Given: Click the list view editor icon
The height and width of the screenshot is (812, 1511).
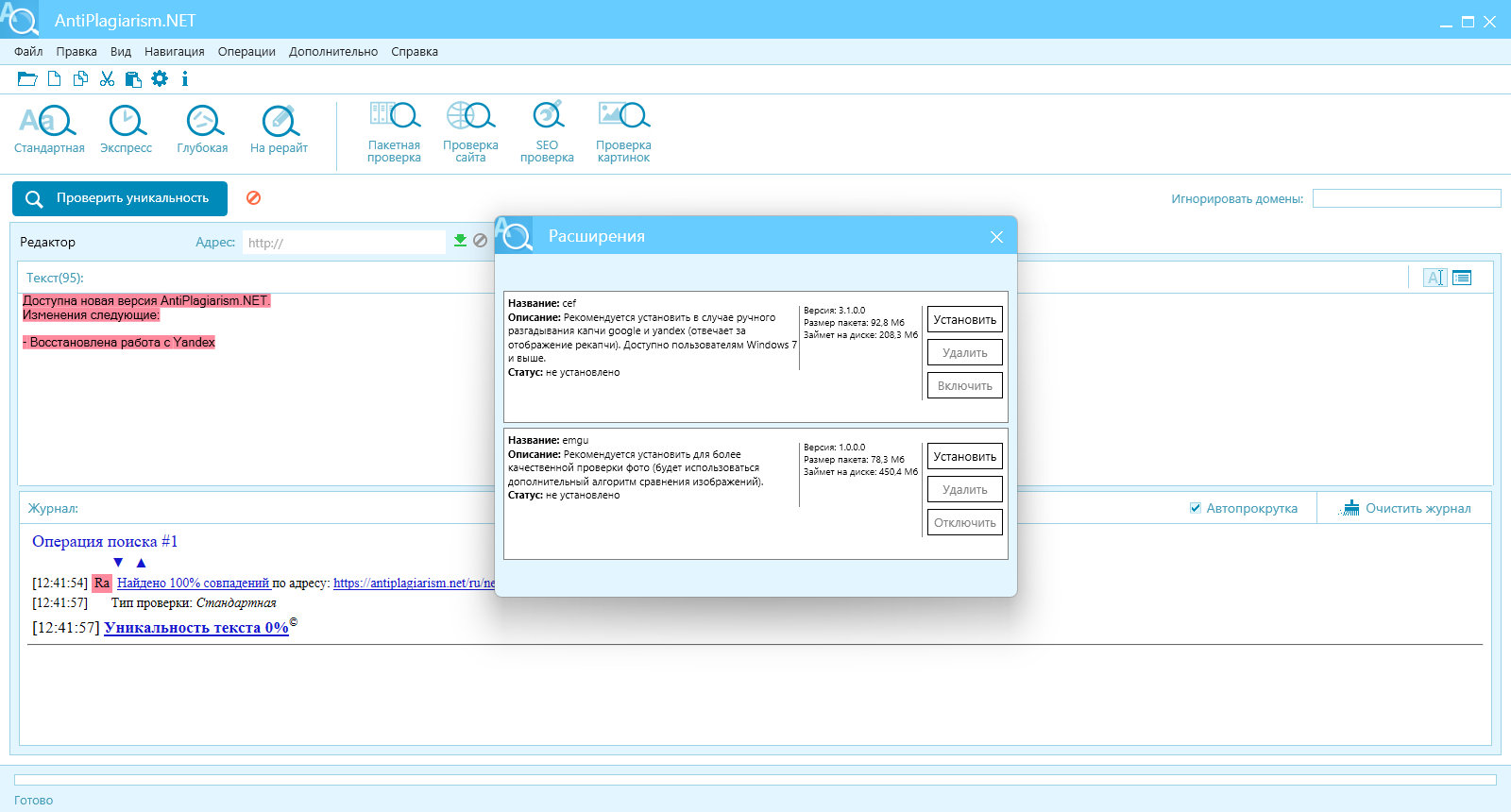Looking at the screenshot, I should coord(1462,278).
